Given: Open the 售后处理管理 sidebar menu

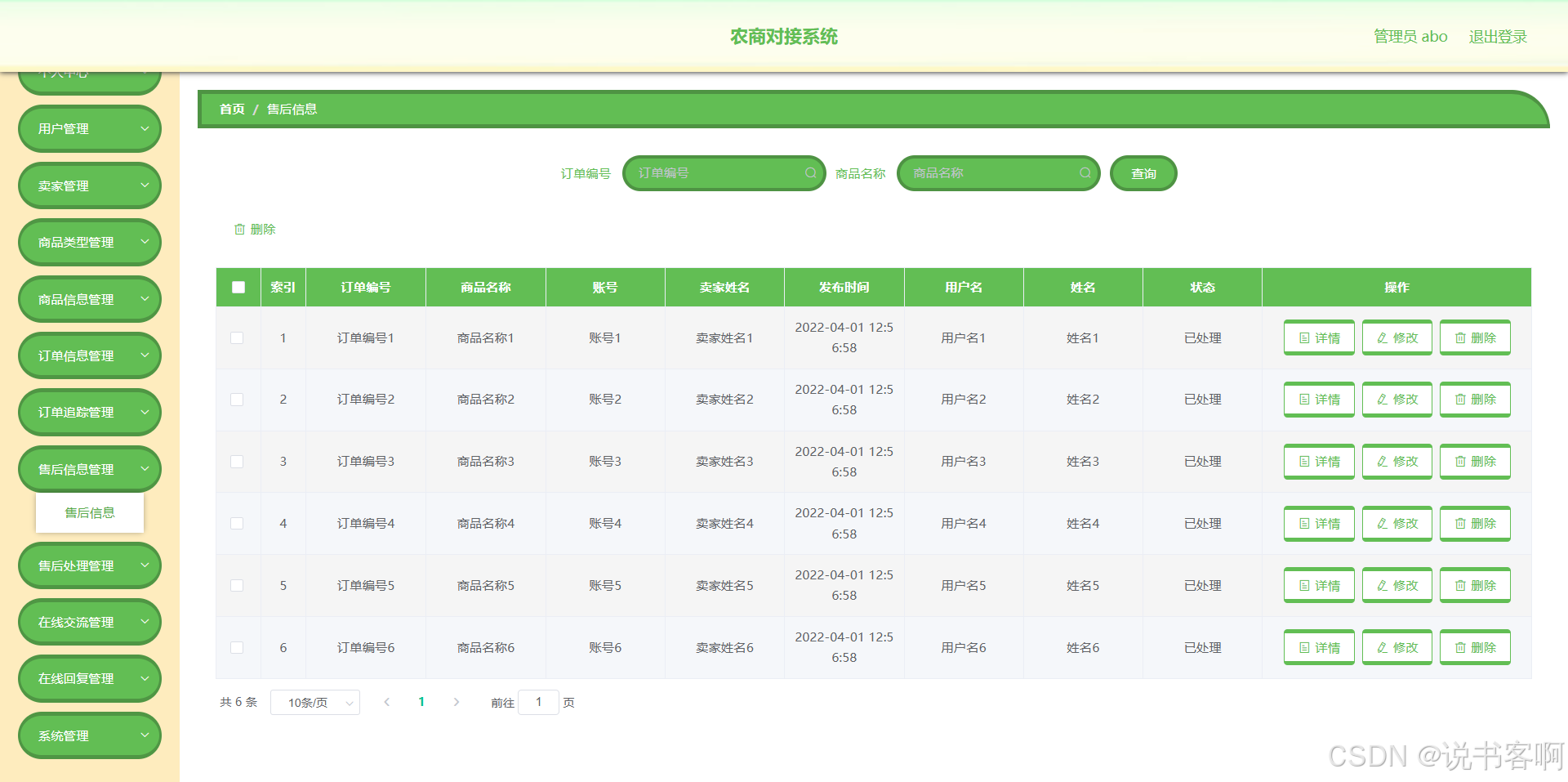Looking at the screenshot, I should pos(90,566).
